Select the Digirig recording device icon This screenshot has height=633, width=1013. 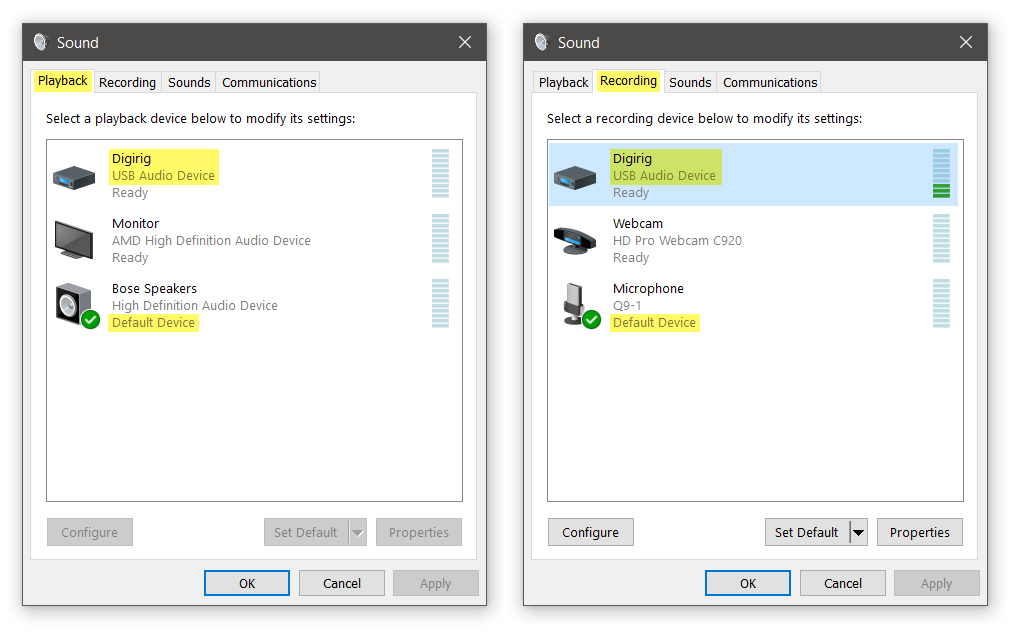tap(575, 176)
